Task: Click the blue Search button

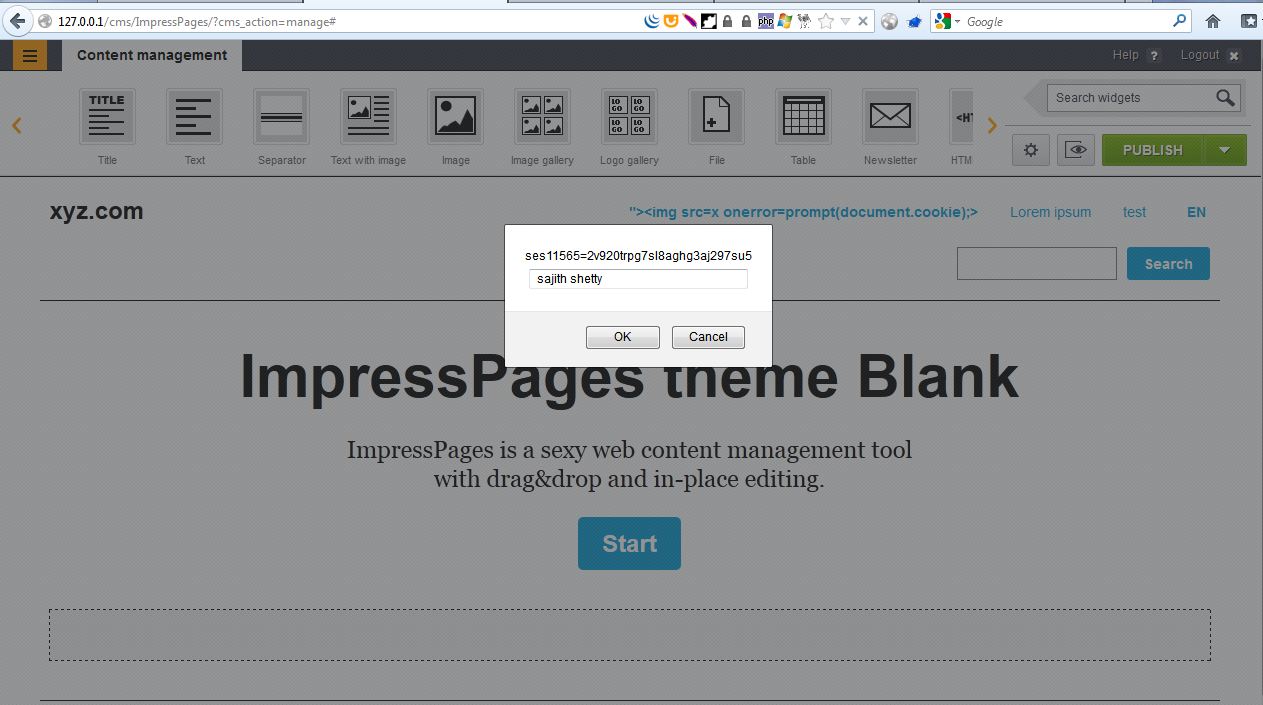Action: pyautogui.click(x=1168, y=263)
